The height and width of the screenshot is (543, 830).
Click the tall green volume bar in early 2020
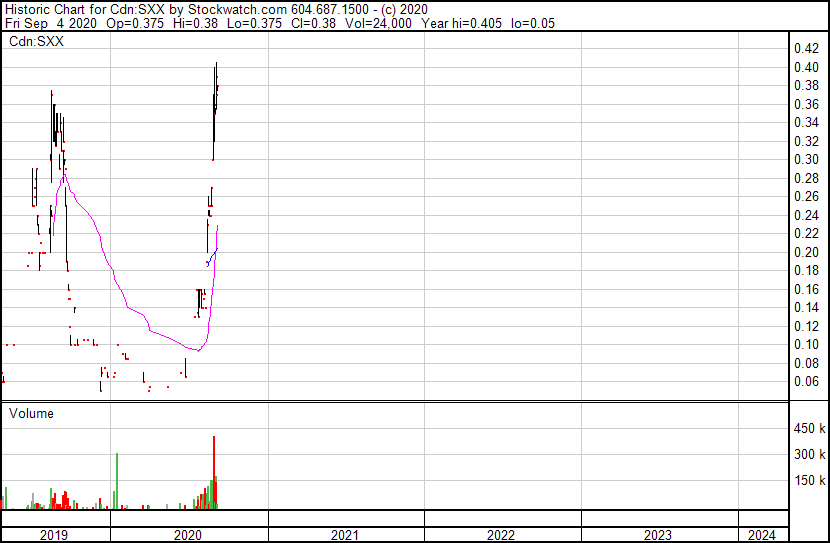(x=116, y=481)
